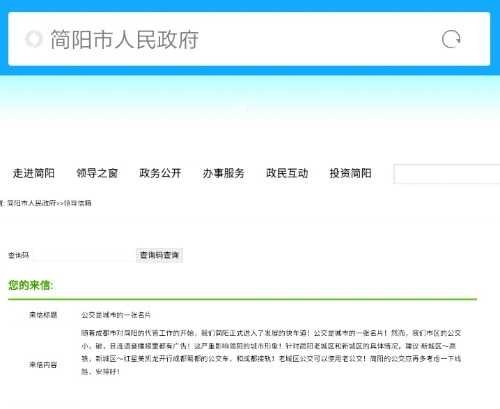
Task: Follow the 领导信箱 breadcrumb link
Action: (x=77, y=203)
